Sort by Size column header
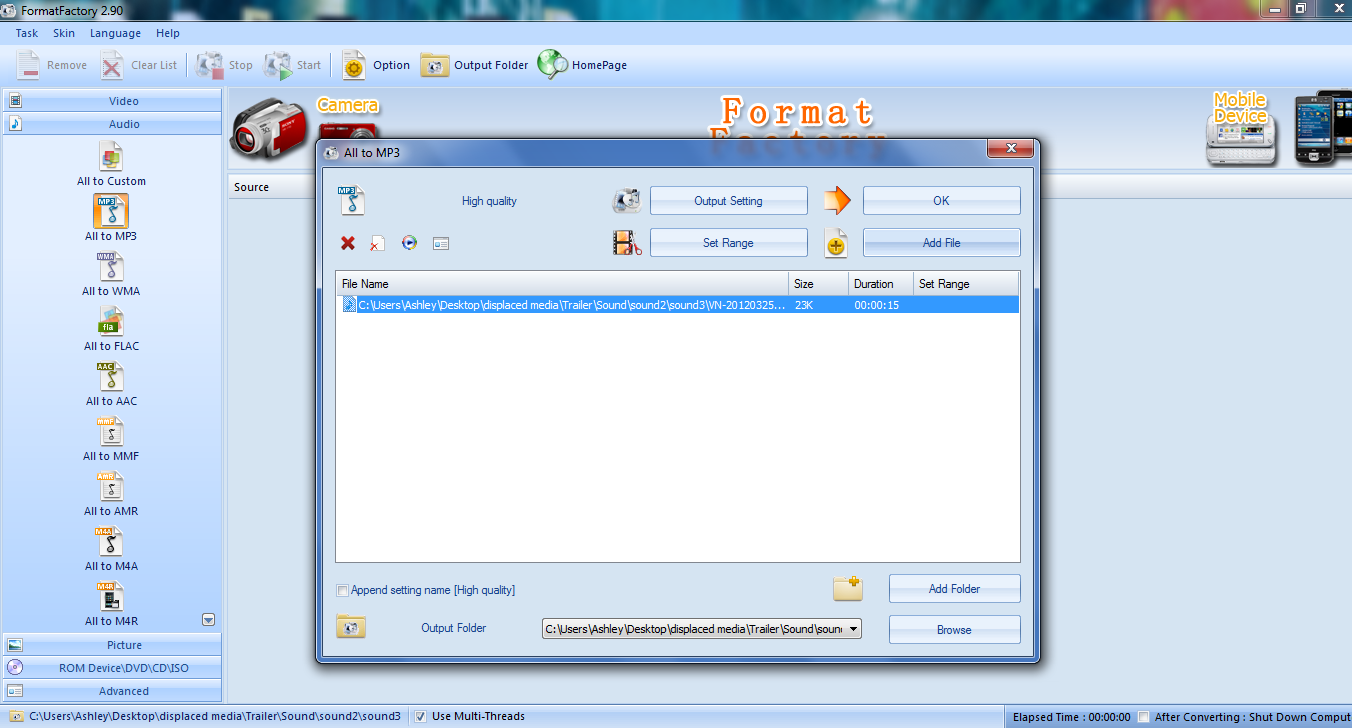 (819, 284)
